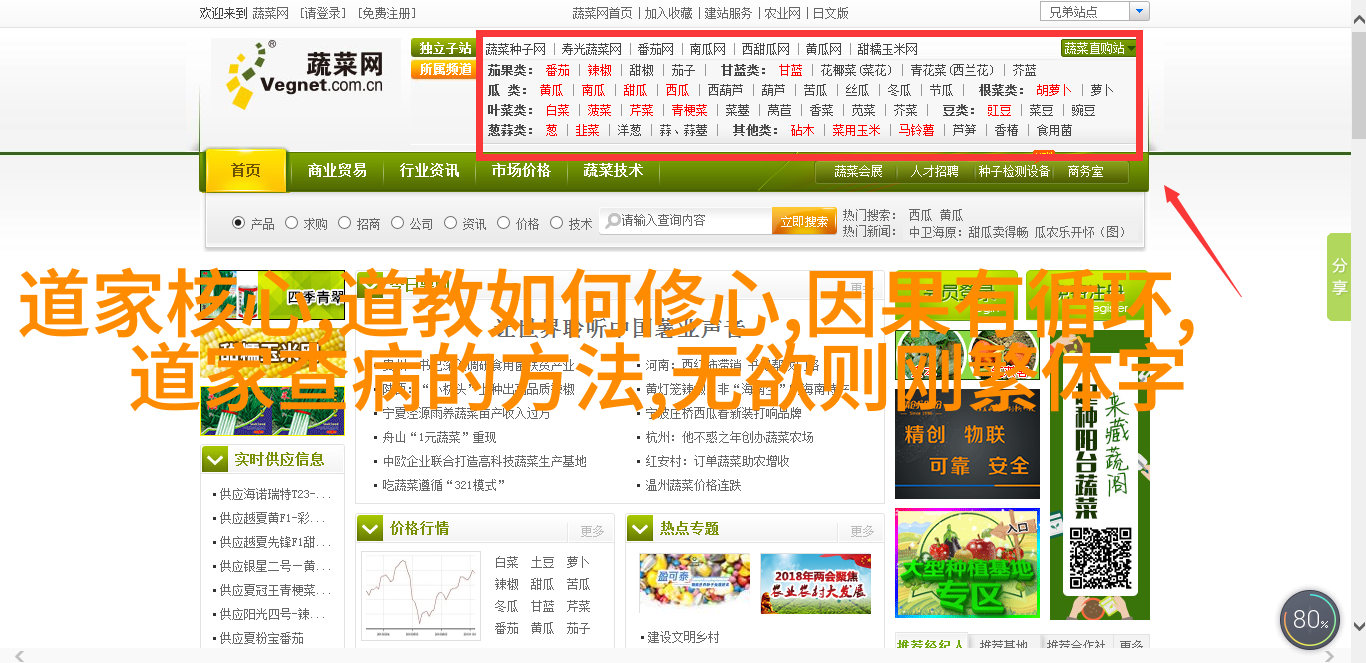Select the 公司 radio button
This screenshot has width=1366, height=663.
point(397,223)
